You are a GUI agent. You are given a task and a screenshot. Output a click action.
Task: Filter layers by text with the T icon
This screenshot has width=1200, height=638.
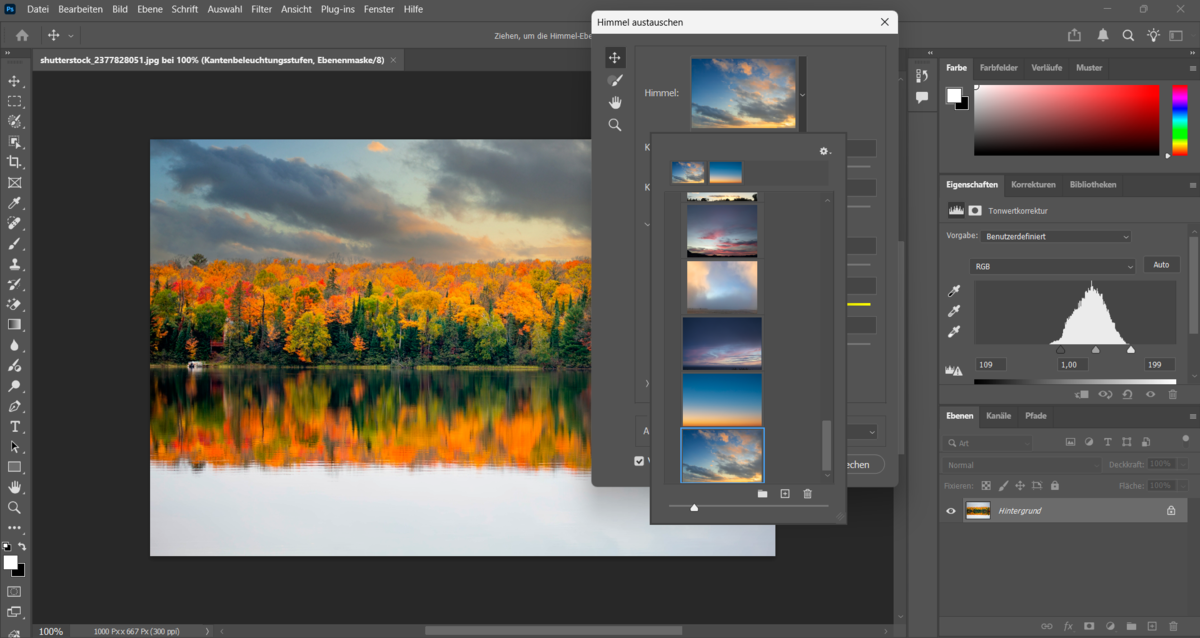pyautogui.click(x=1107, y=441)
